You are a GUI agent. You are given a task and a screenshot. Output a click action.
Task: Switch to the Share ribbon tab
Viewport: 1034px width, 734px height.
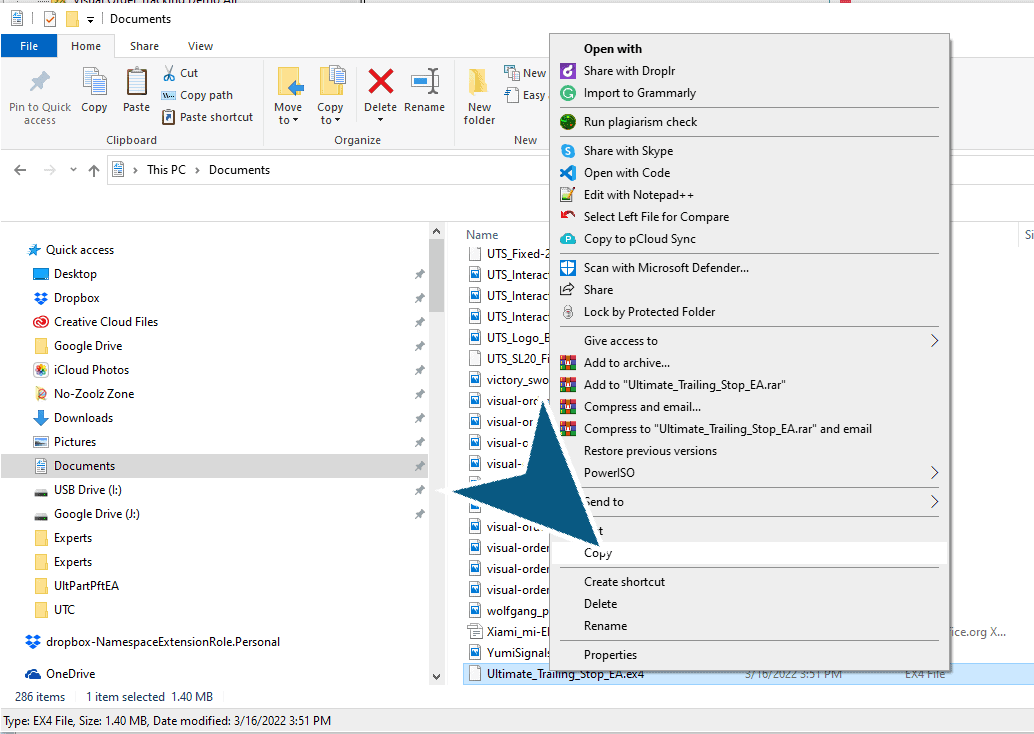click(144, 46)
